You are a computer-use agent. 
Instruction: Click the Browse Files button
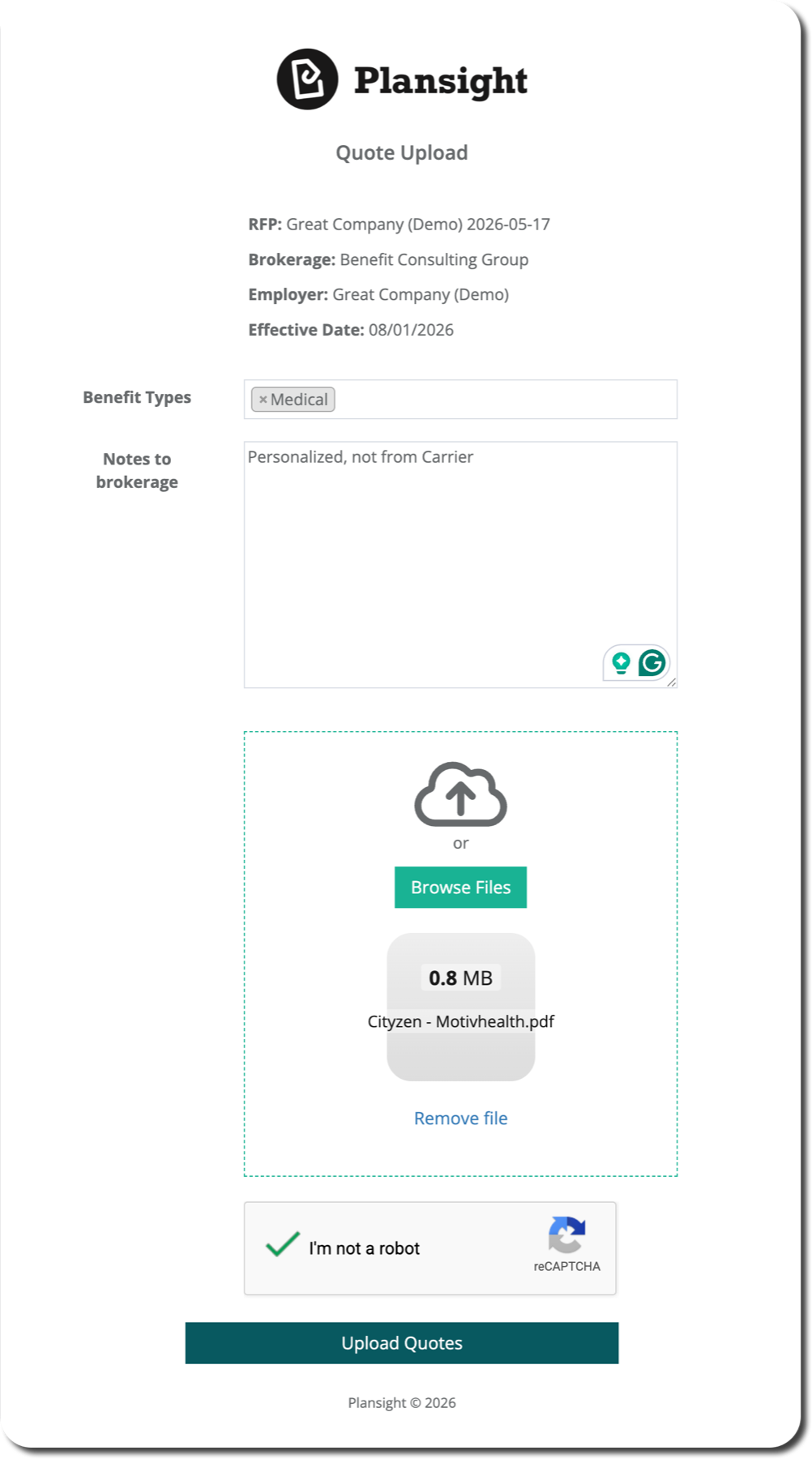click(x=460, y=888)
